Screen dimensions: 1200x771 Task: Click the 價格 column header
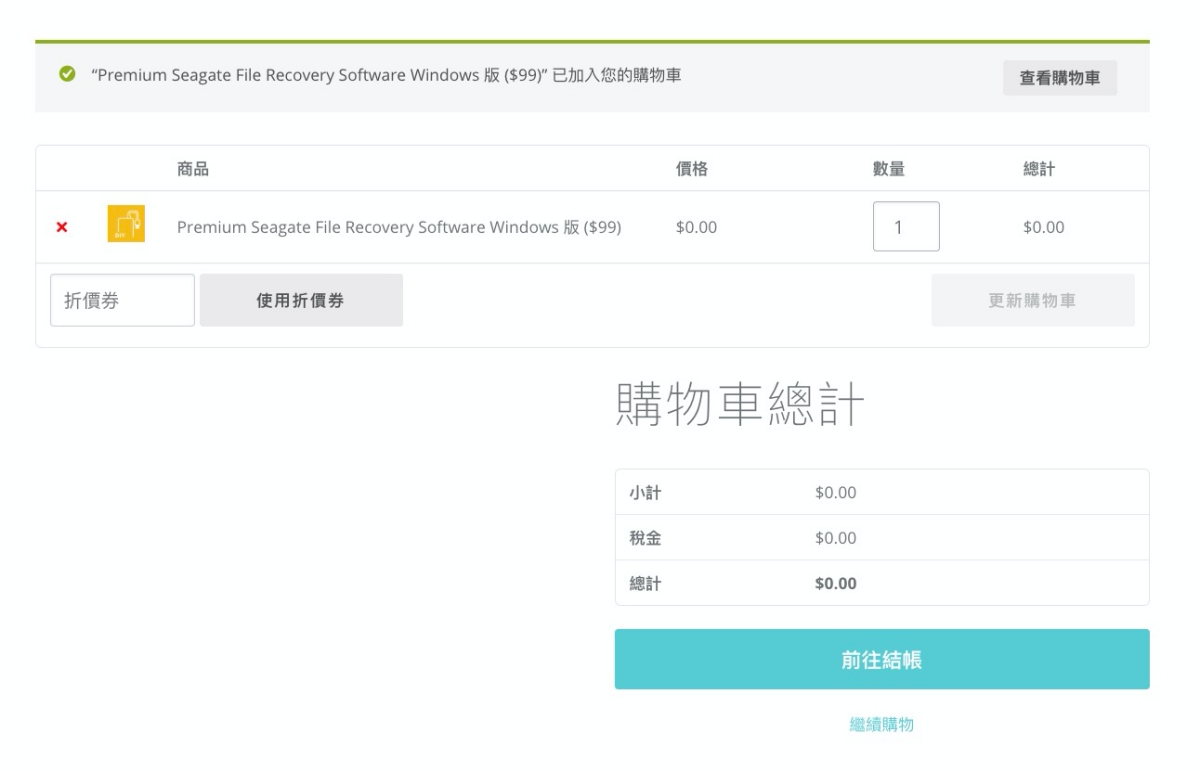tap(692, 169)
